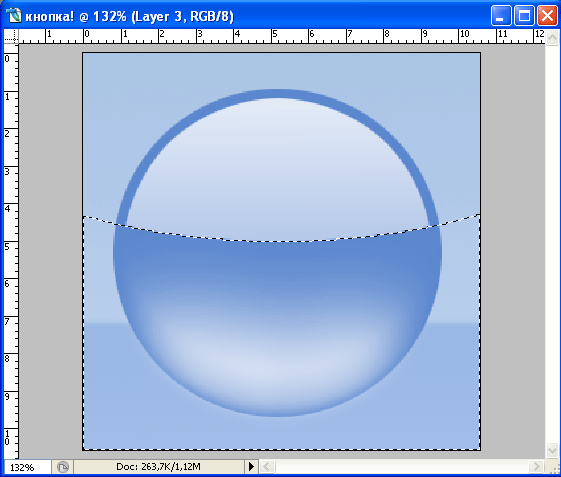Click the window resize grip corner

click(x=553, y=467)
